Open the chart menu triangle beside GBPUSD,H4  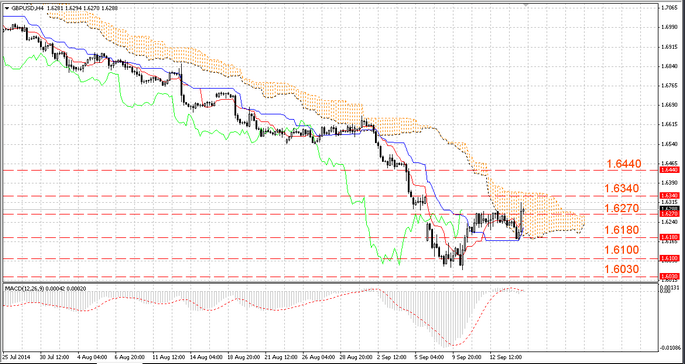pos(7,8)
